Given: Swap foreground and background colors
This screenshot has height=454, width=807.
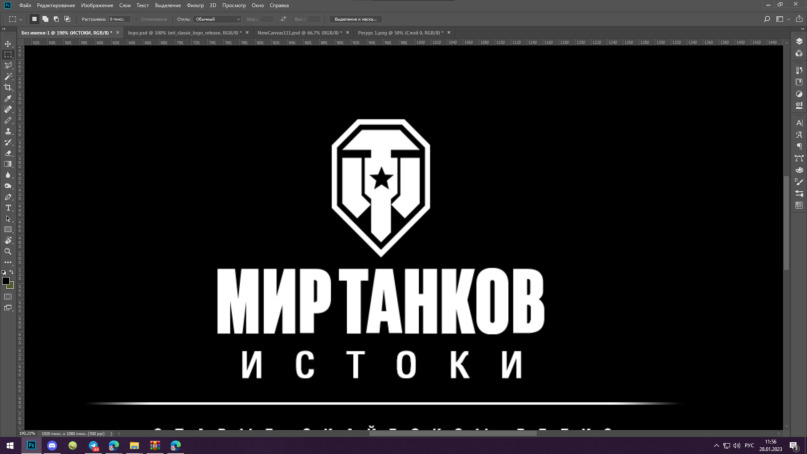Looking at the screenshot, I should pyautogui.click(x=11, y=272).
